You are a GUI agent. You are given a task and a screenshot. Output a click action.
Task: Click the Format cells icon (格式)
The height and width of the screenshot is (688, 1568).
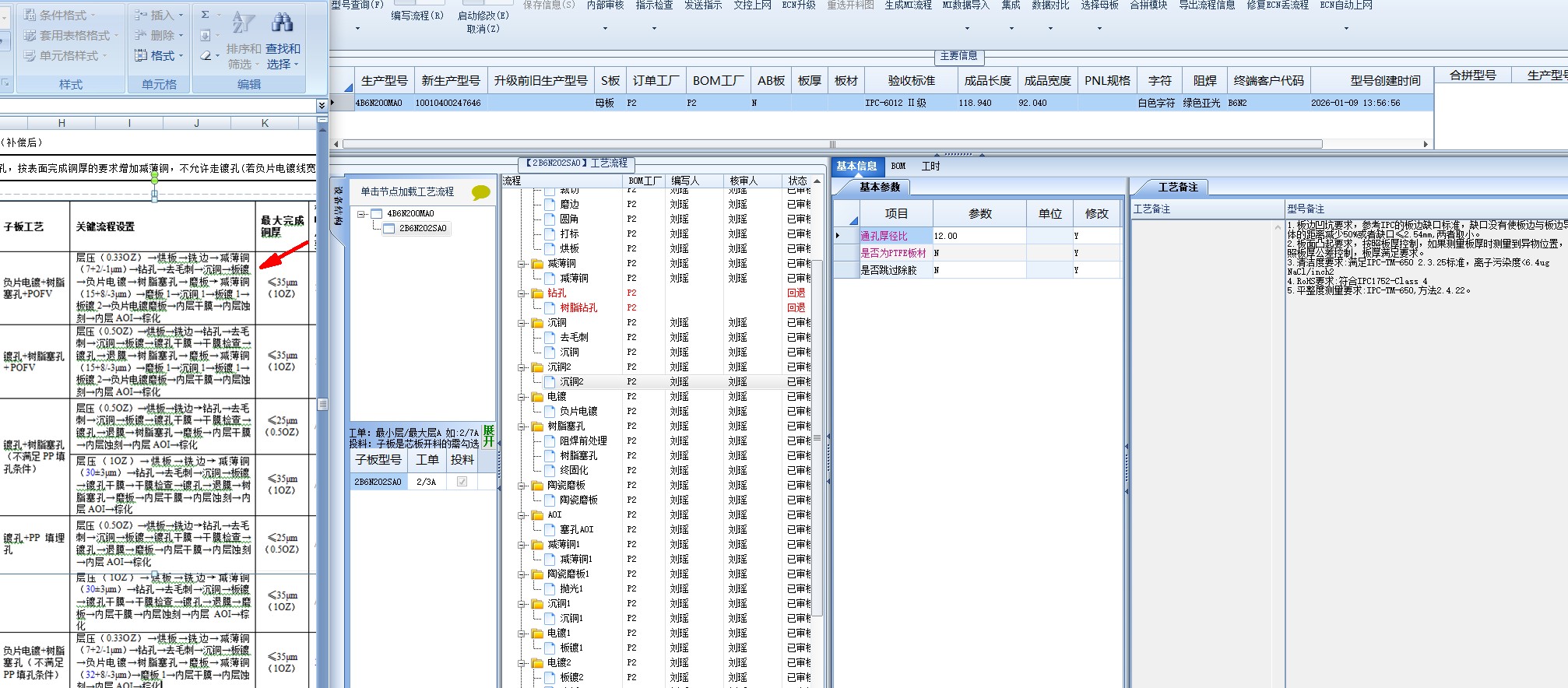coord(141,55)
